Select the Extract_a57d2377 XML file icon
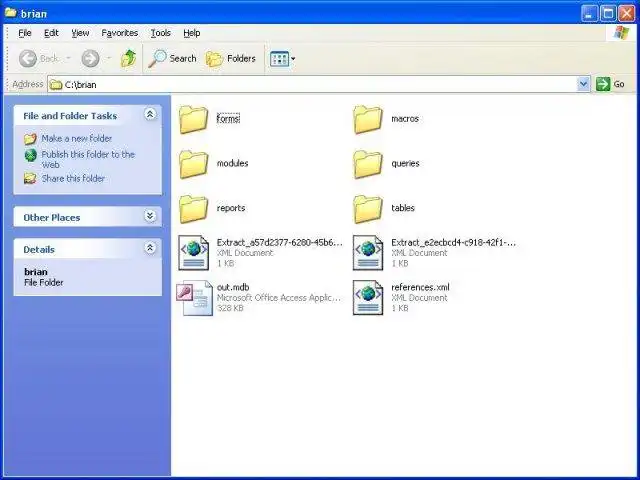 click(193, 253)
